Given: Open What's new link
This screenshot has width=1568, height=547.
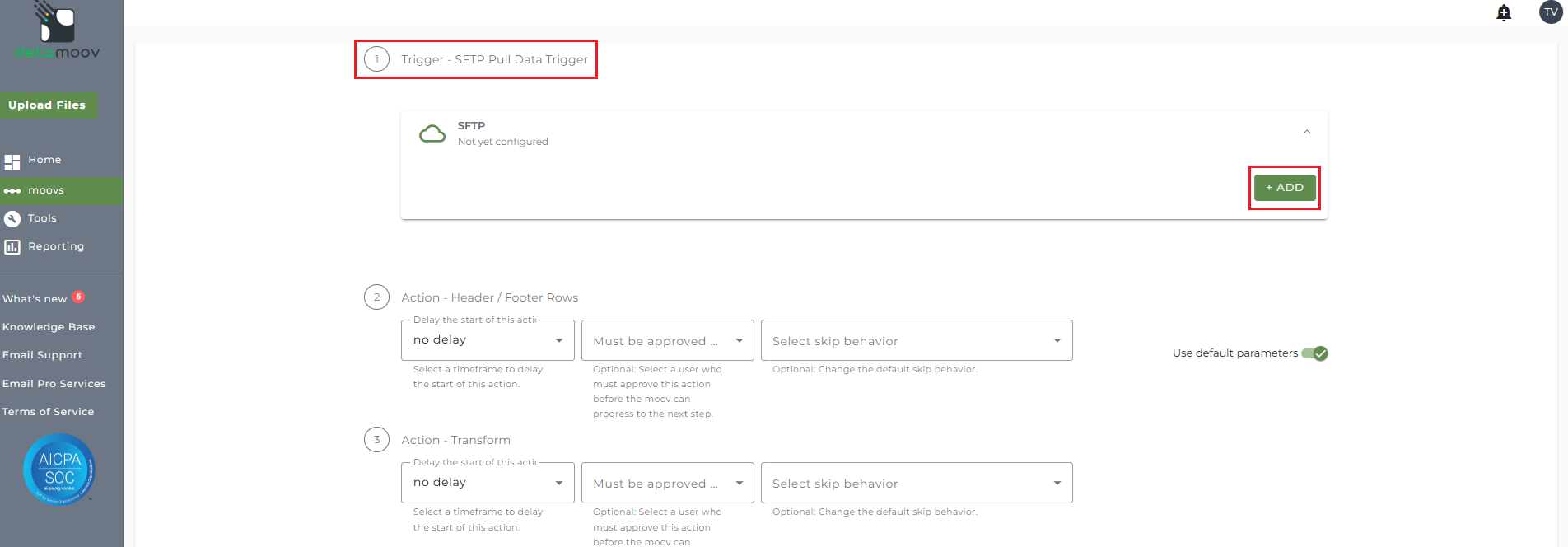Looking at the screenshot, I should [x=35, y=299].
